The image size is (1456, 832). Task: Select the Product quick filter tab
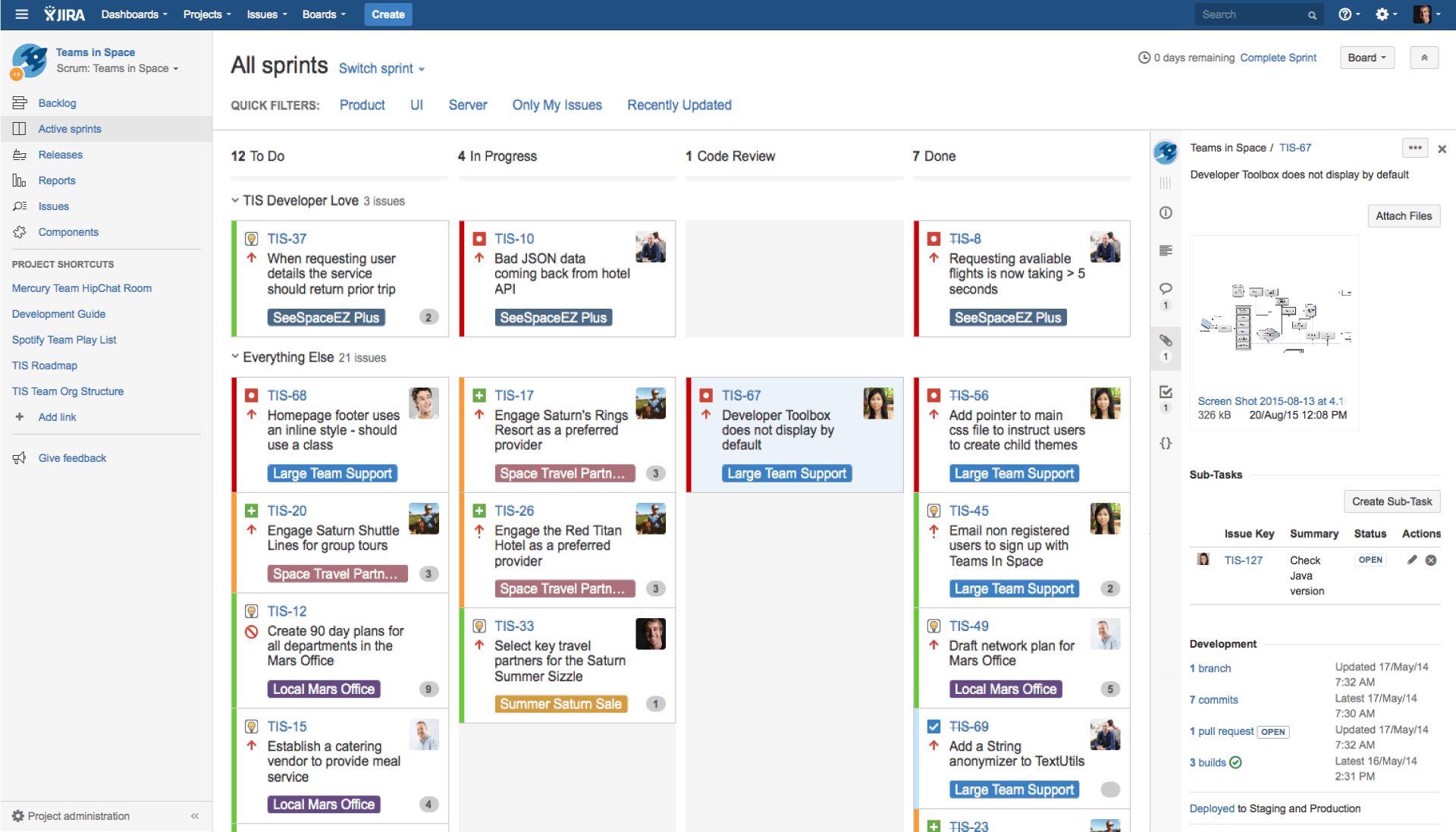pyautogui.click(x=361, y=104)
